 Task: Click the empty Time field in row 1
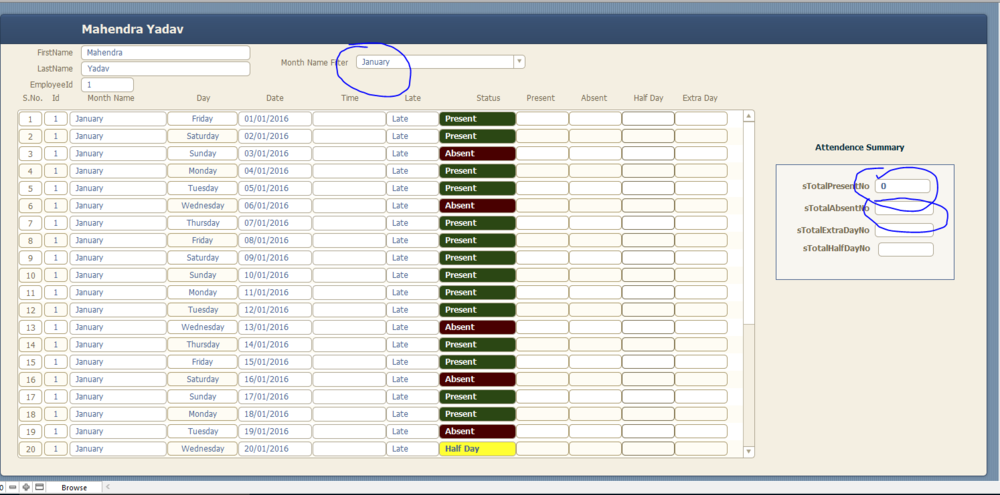349,119
